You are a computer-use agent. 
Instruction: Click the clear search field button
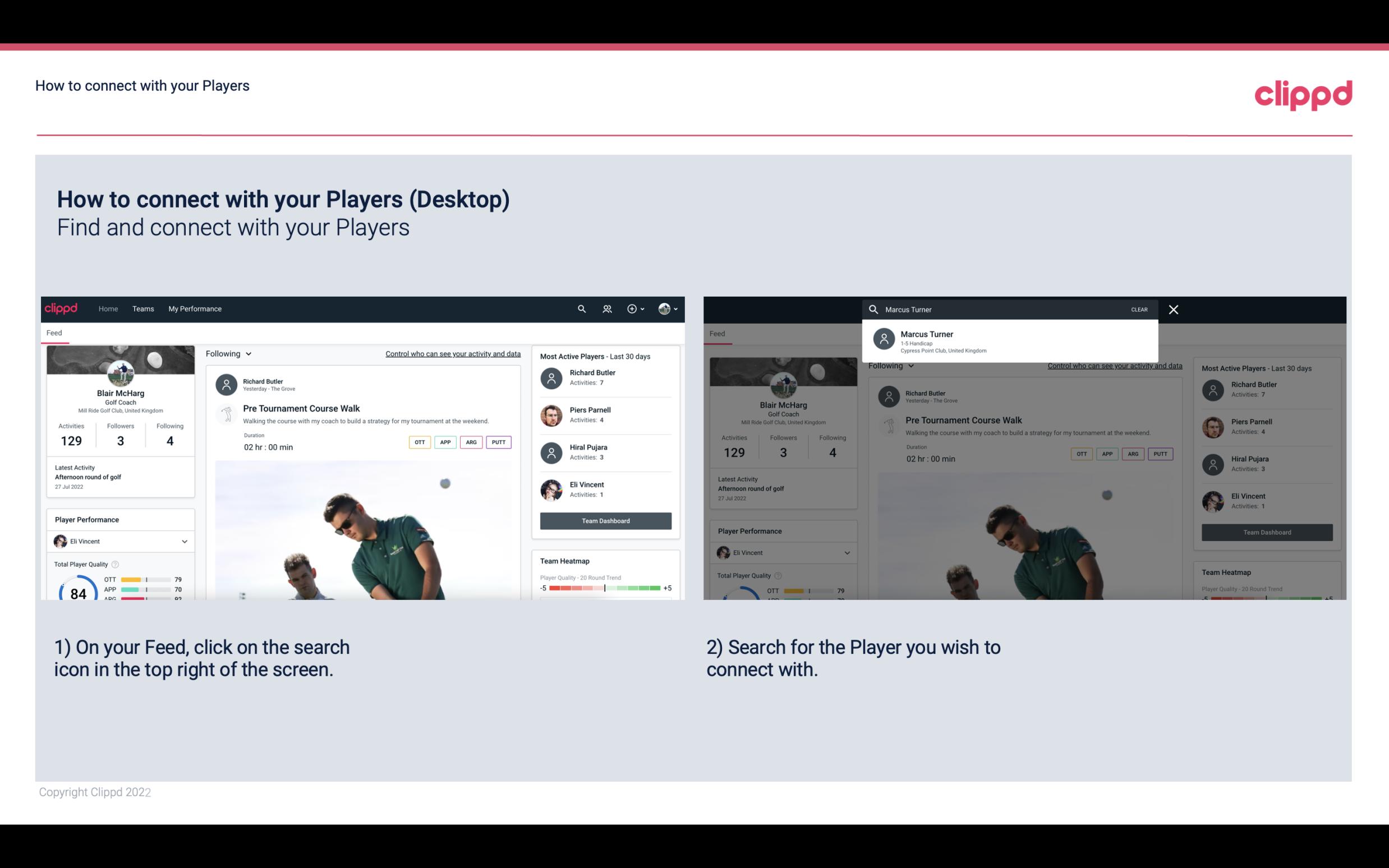click(x=1138, y=309)
